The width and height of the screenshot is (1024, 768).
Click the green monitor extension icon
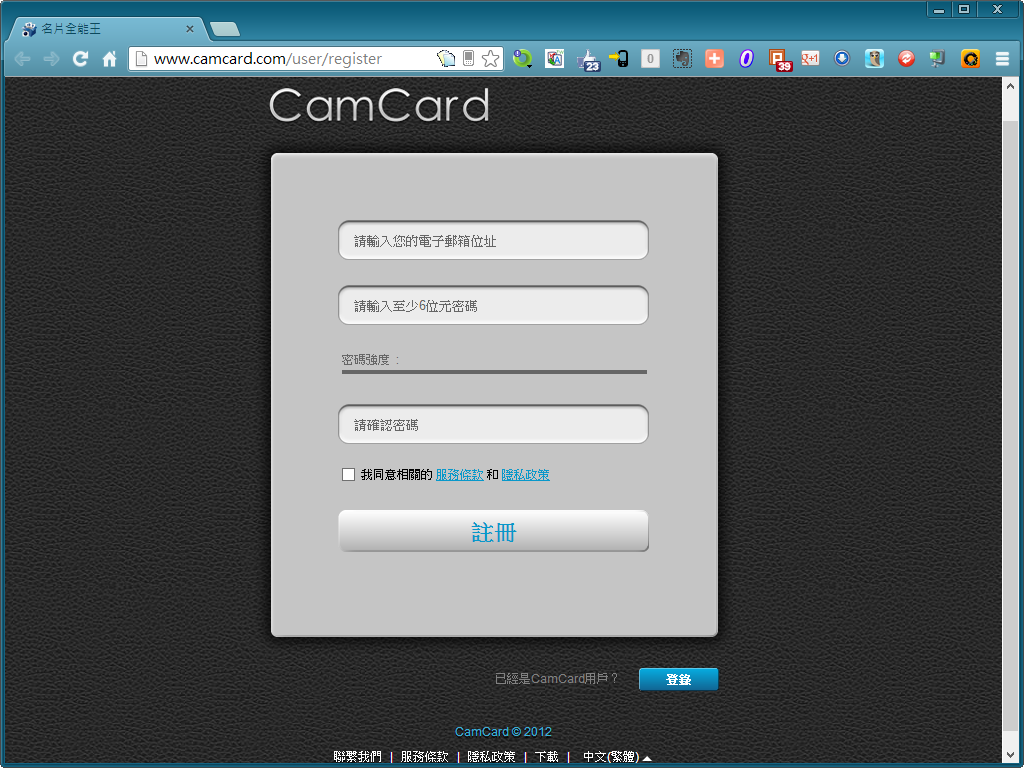pos(938,59)
